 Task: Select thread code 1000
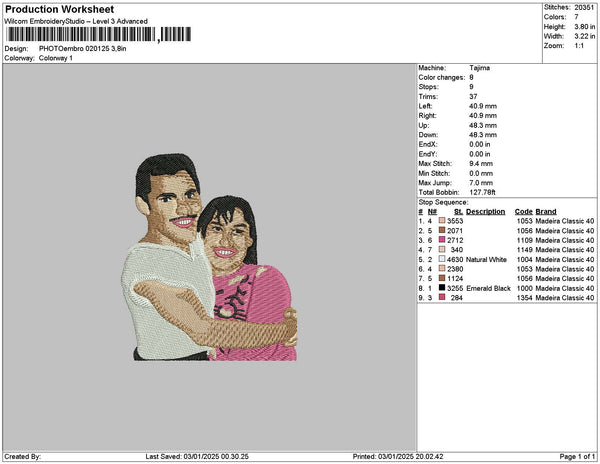pos(524,288)
